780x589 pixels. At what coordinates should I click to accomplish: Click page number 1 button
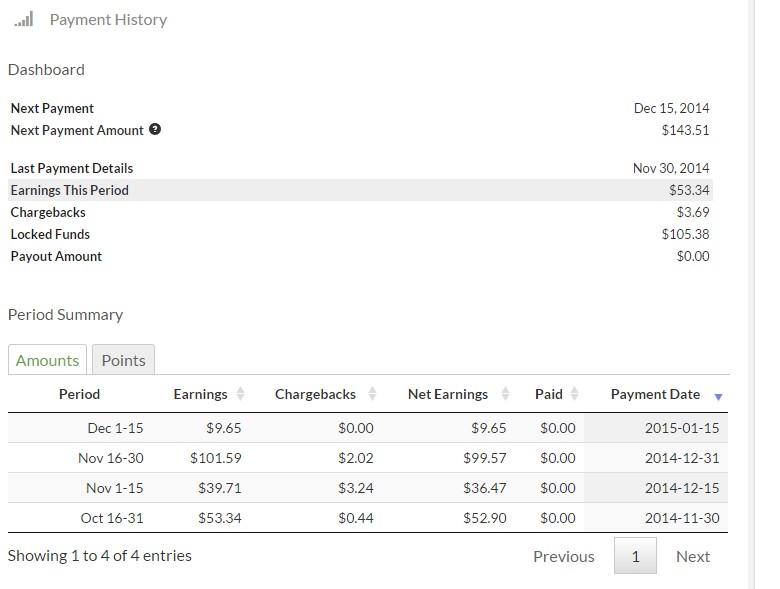635,557
